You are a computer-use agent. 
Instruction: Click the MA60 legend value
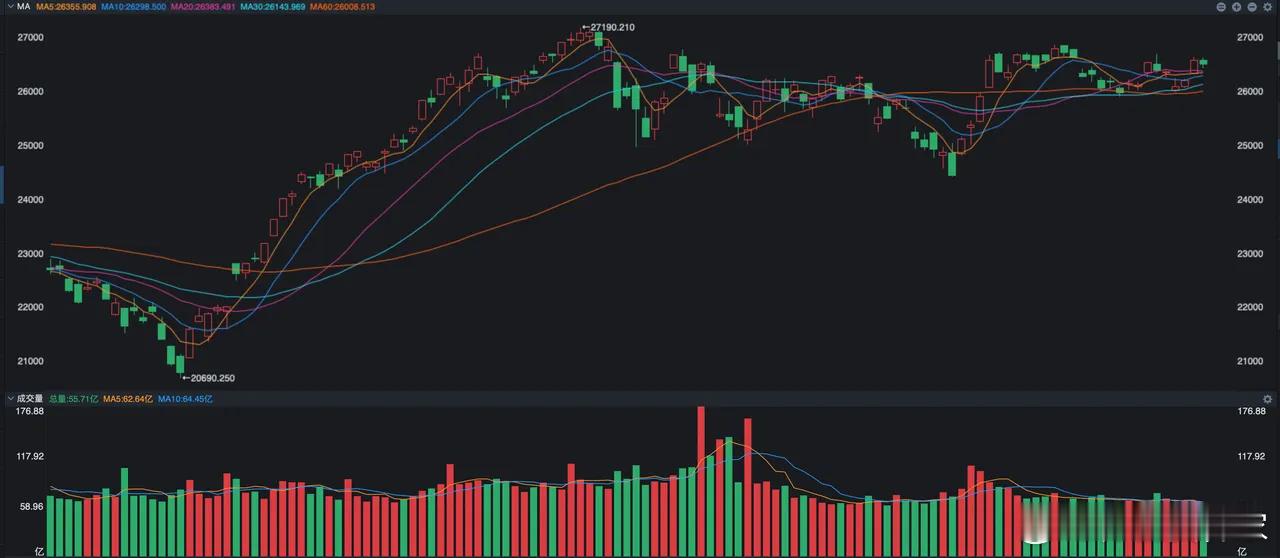click(x=343, y=6)
